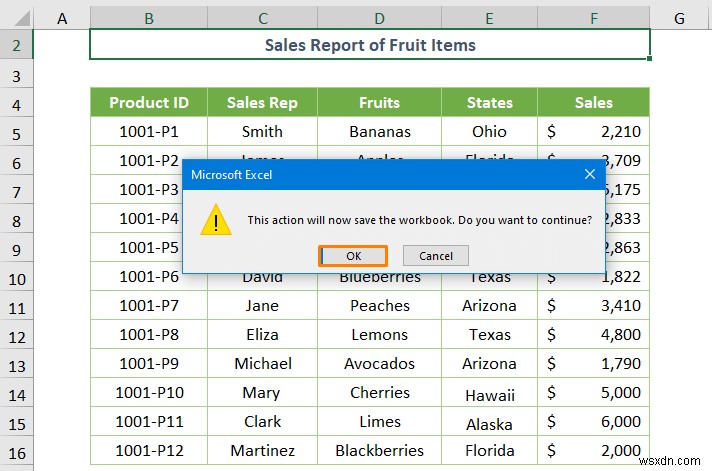712x471 pixels.
Task: Select column B header
Action: [x=148, y=17]
